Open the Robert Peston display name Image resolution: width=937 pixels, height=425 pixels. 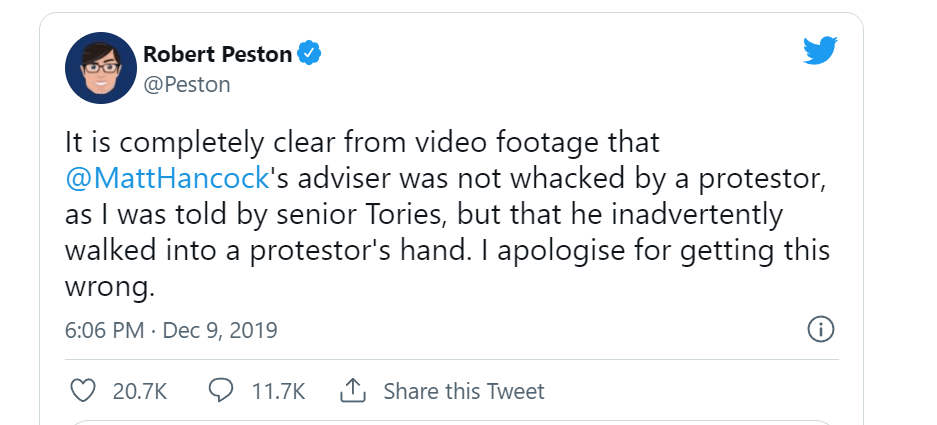point(219,53)
